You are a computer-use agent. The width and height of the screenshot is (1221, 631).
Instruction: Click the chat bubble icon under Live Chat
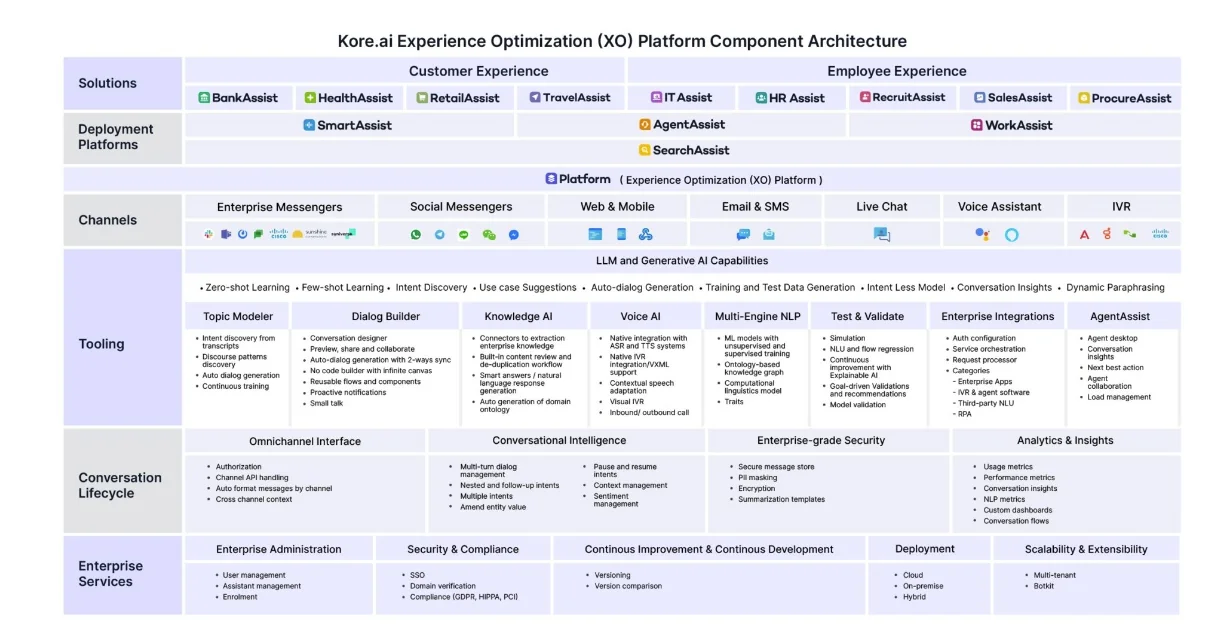881,234
